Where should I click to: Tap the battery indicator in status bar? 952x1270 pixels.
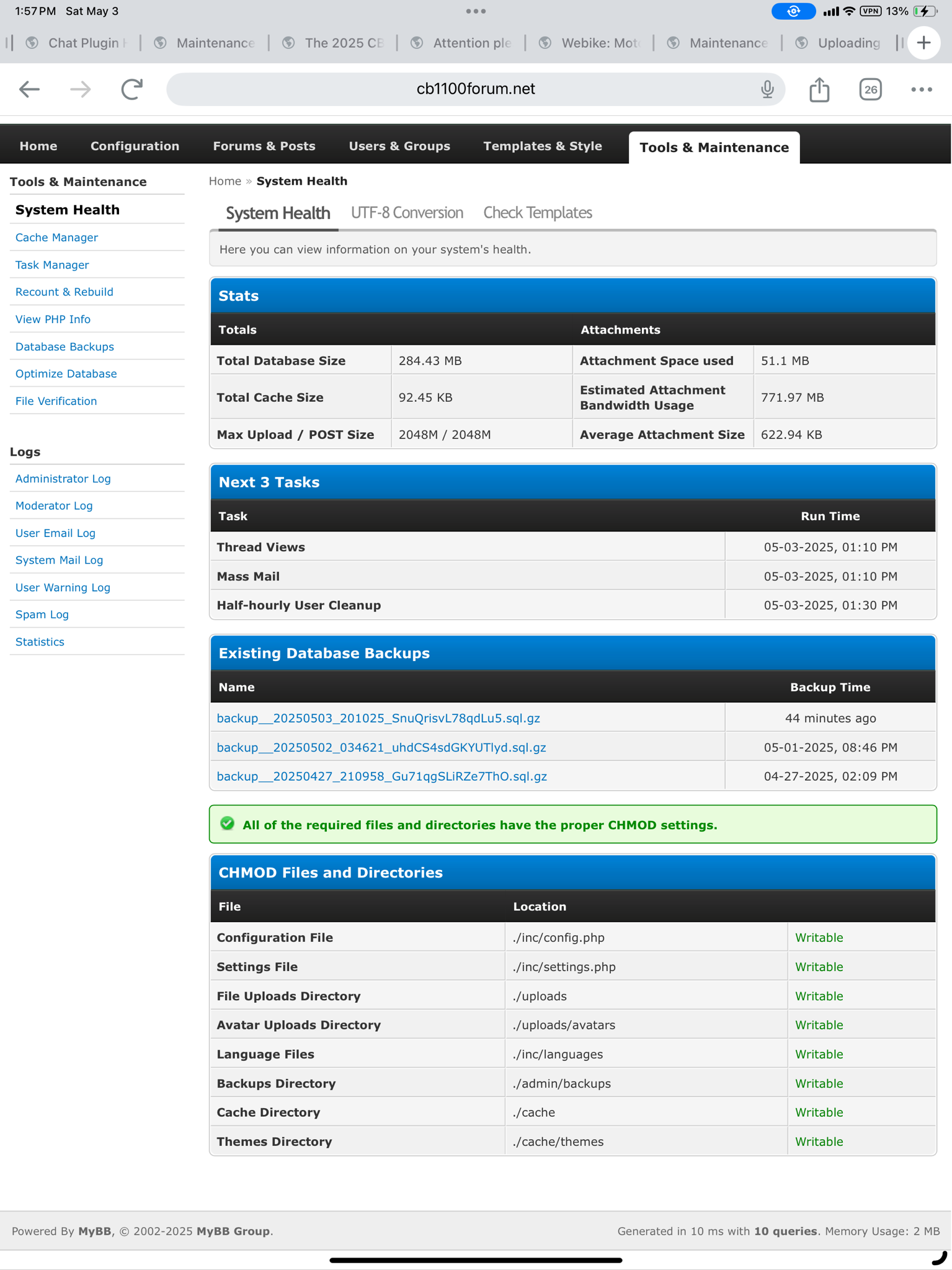tap(925, 11)
